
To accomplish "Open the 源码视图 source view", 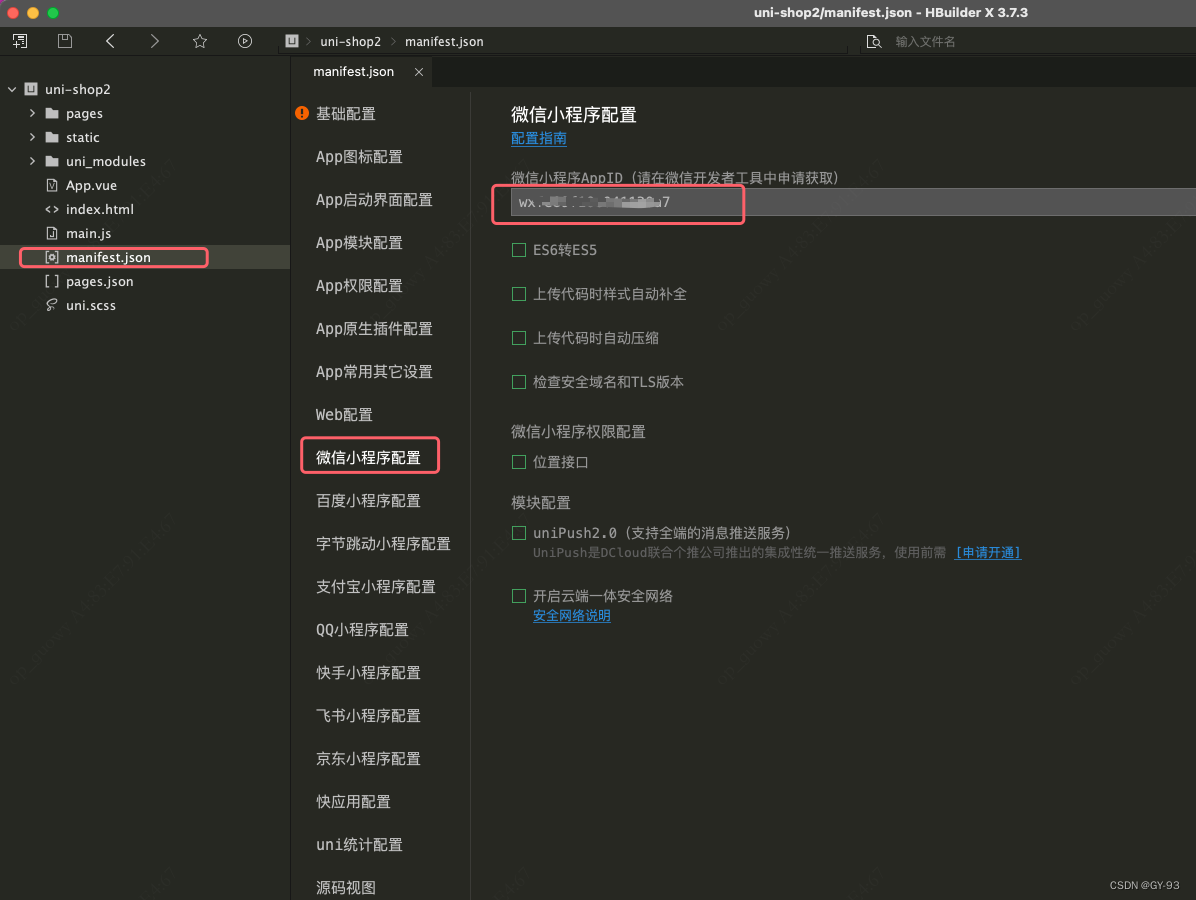I will (x=346, y=888).
